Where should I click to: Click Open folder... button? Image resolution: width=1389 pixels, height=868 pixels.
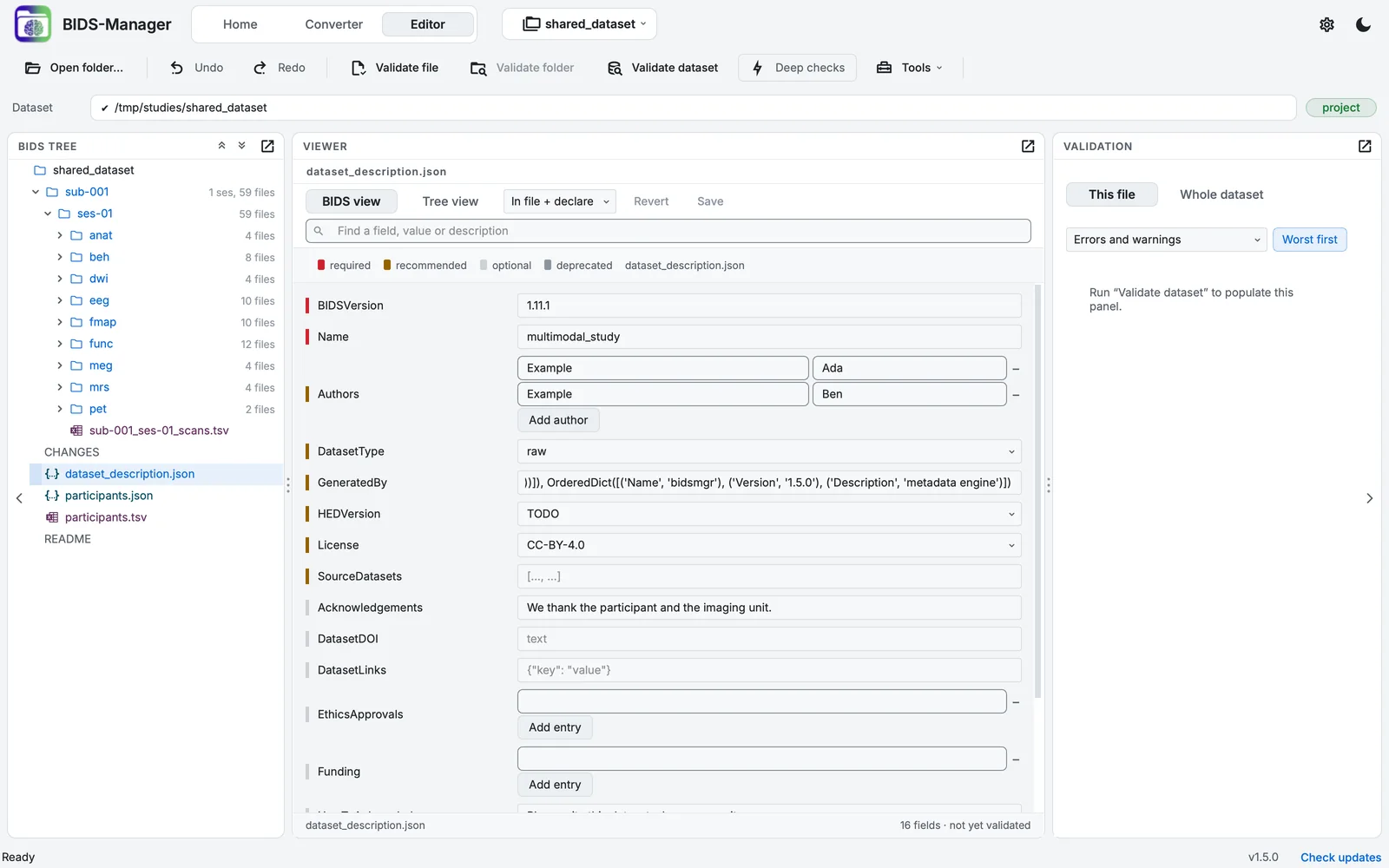coord(75,68)
